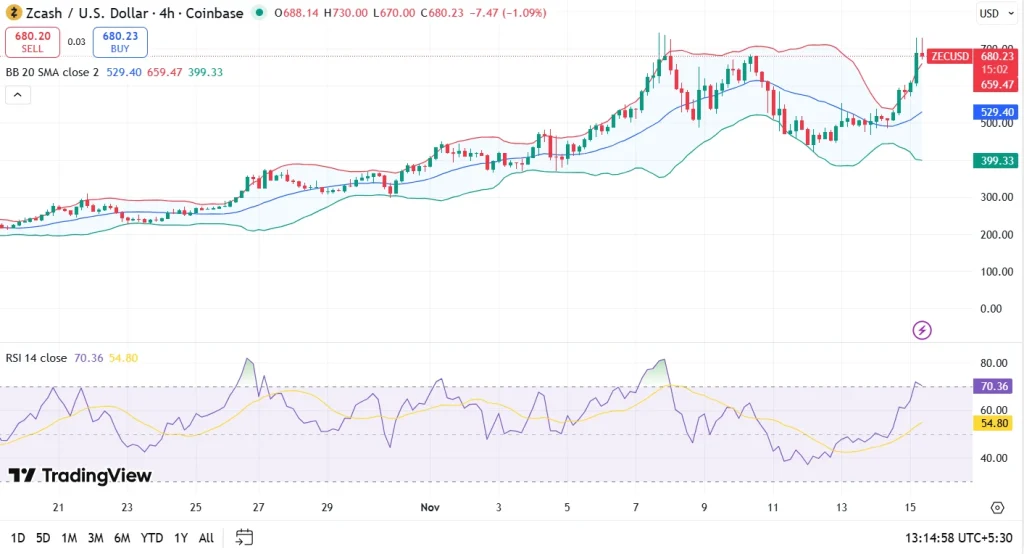This screenshot has height=554, width=1024.
Task: Click the green market status dot
Action: tap(260, 13)
